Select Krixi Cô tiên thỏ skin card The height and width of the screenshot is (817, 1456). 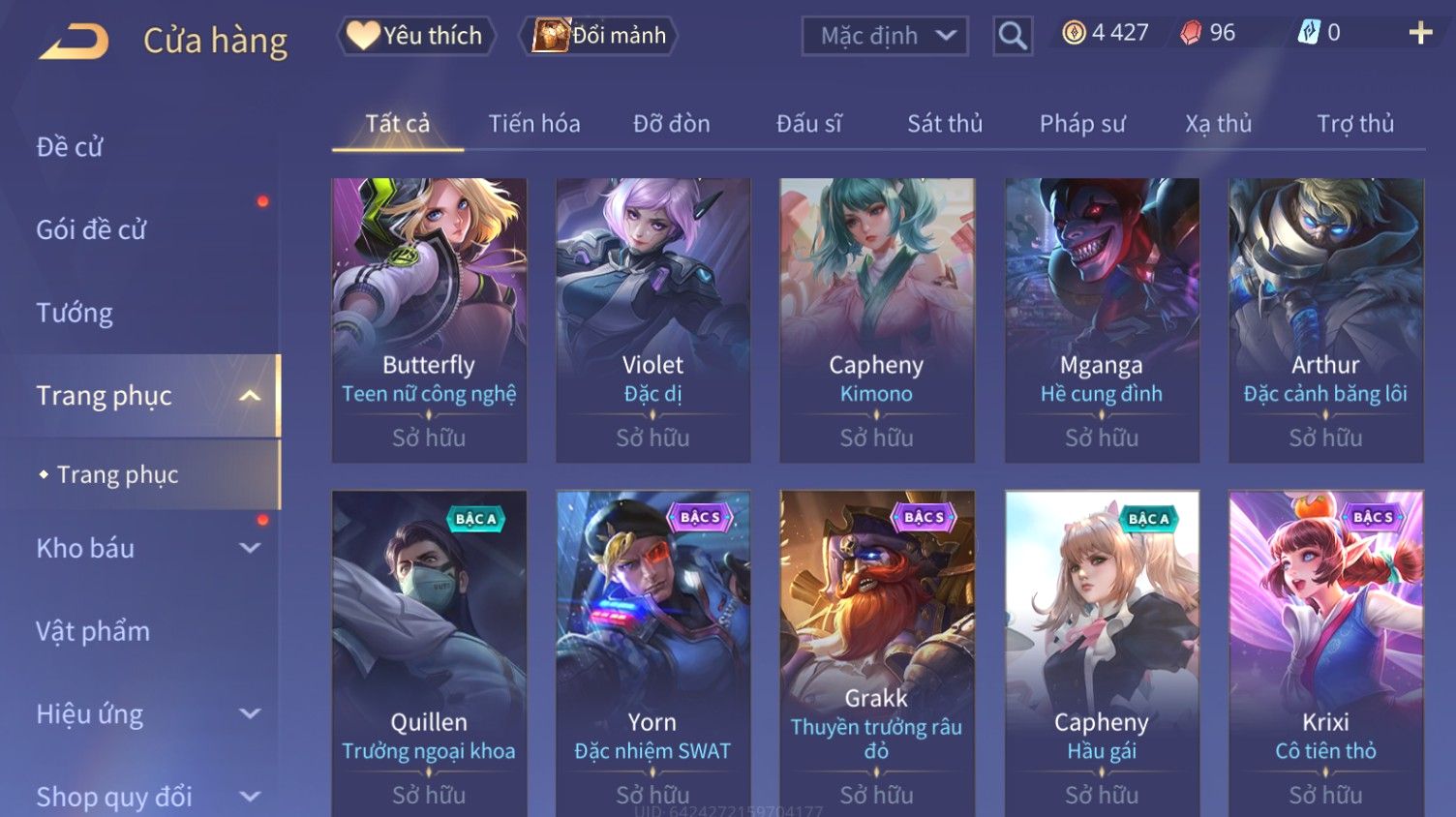pyautogui.click(x=1325, y=653)
